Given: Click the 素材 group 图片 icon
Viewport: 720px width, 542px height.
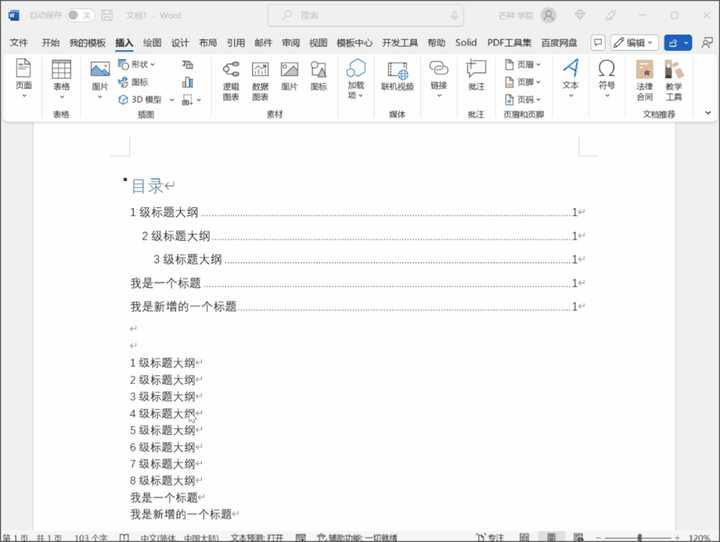Looking at the screenshot, I should pos(289,76).
